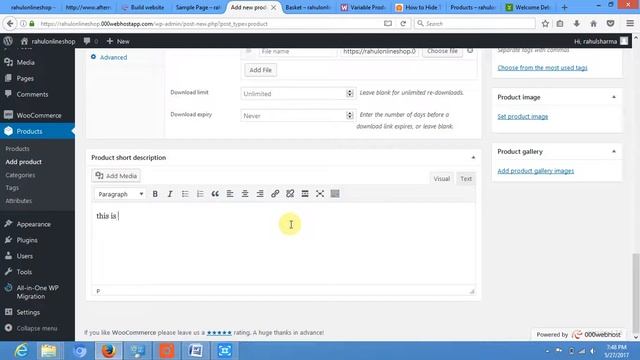Click Choose from the most used tags
Image resolution: width=640 pixels, height=360 pixels.
542,68
